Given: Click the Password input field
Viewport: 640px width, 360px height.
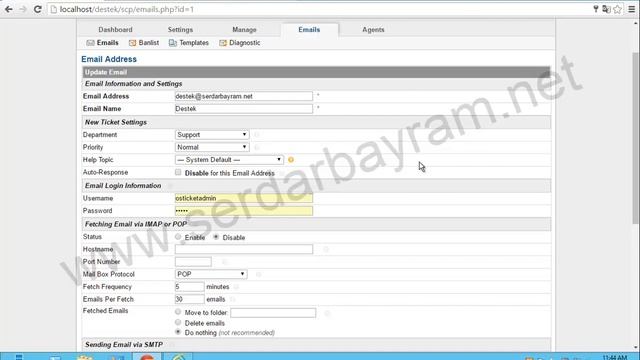Looking at the screenshot, I should tap(244, 211).
